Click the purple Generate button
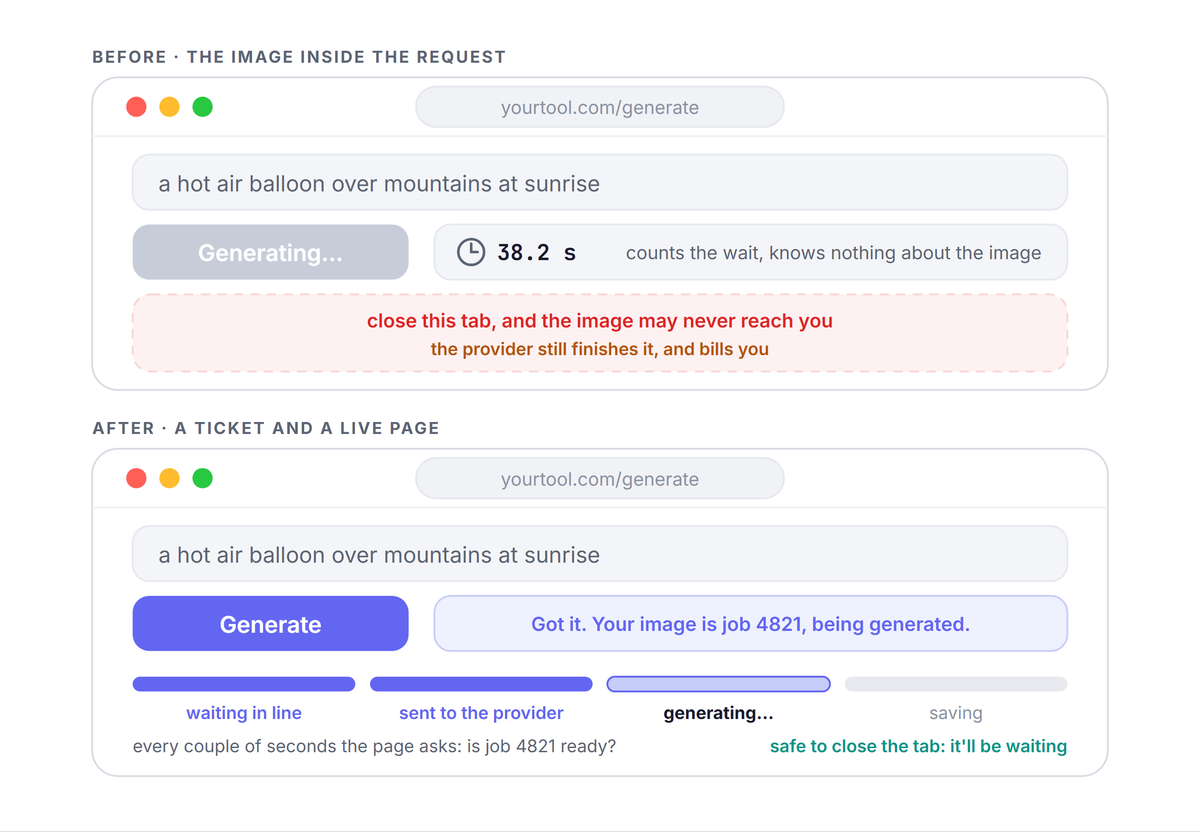 (270, 624)
